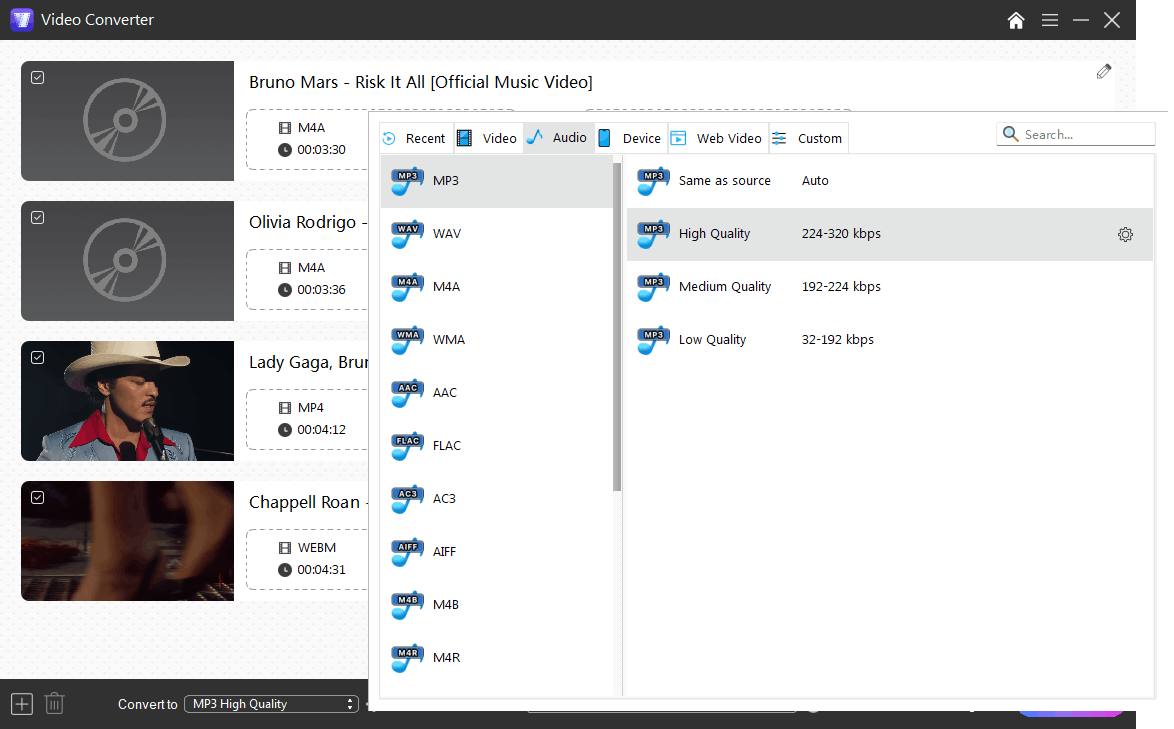
Task: Click the AC3 format icon
Action: coord(407,499)
